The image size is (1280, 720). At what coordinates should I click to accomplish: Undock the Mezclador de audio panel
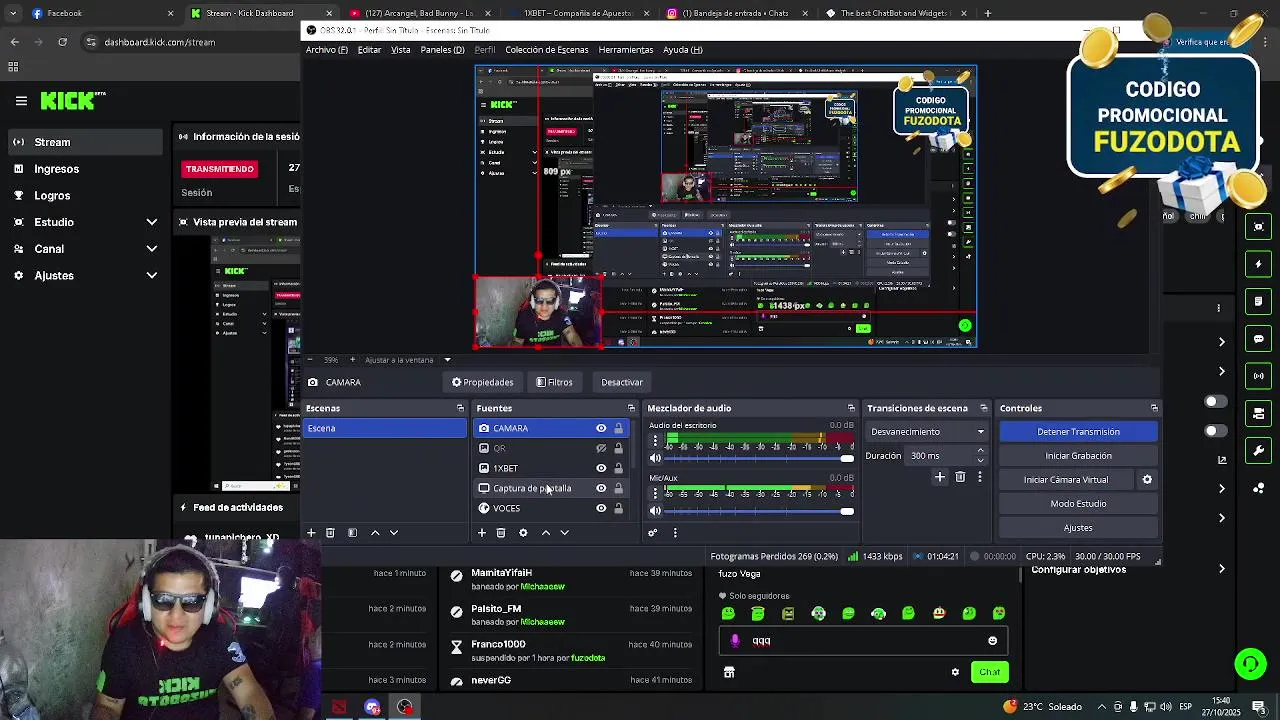851,408
